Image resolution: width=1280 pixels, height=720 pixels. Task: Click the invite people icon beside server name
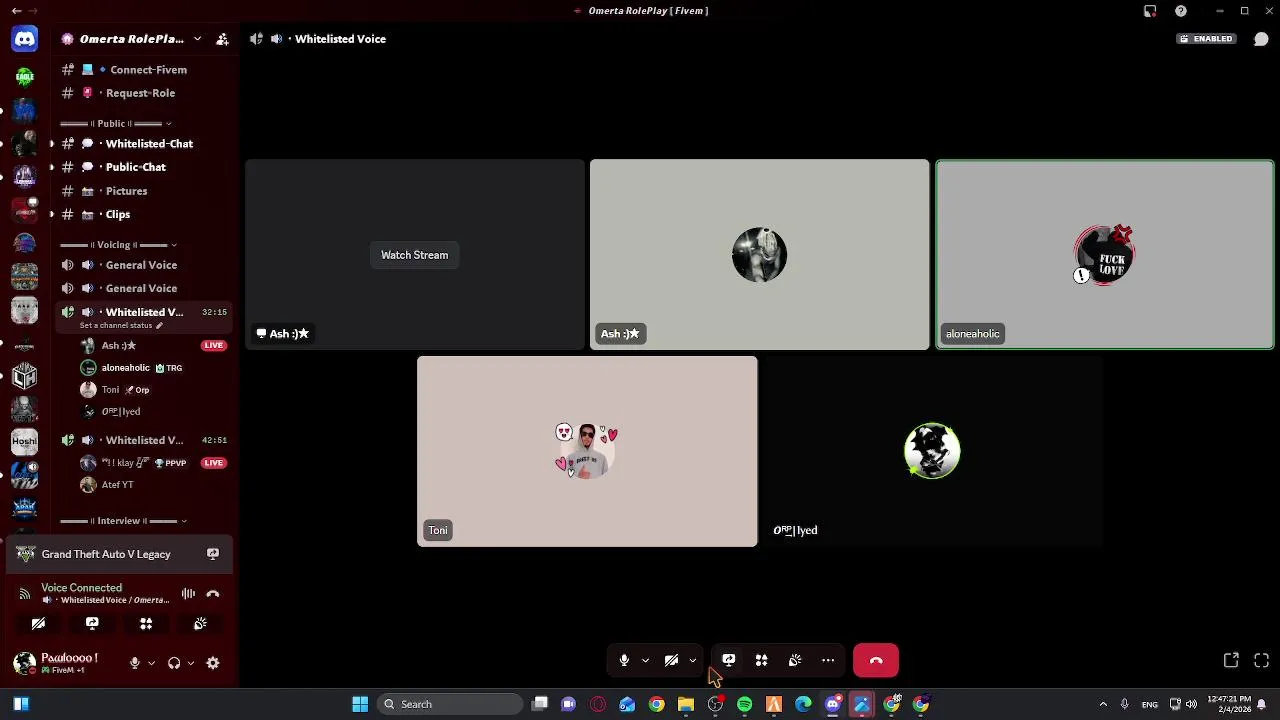tap(222, 39)
